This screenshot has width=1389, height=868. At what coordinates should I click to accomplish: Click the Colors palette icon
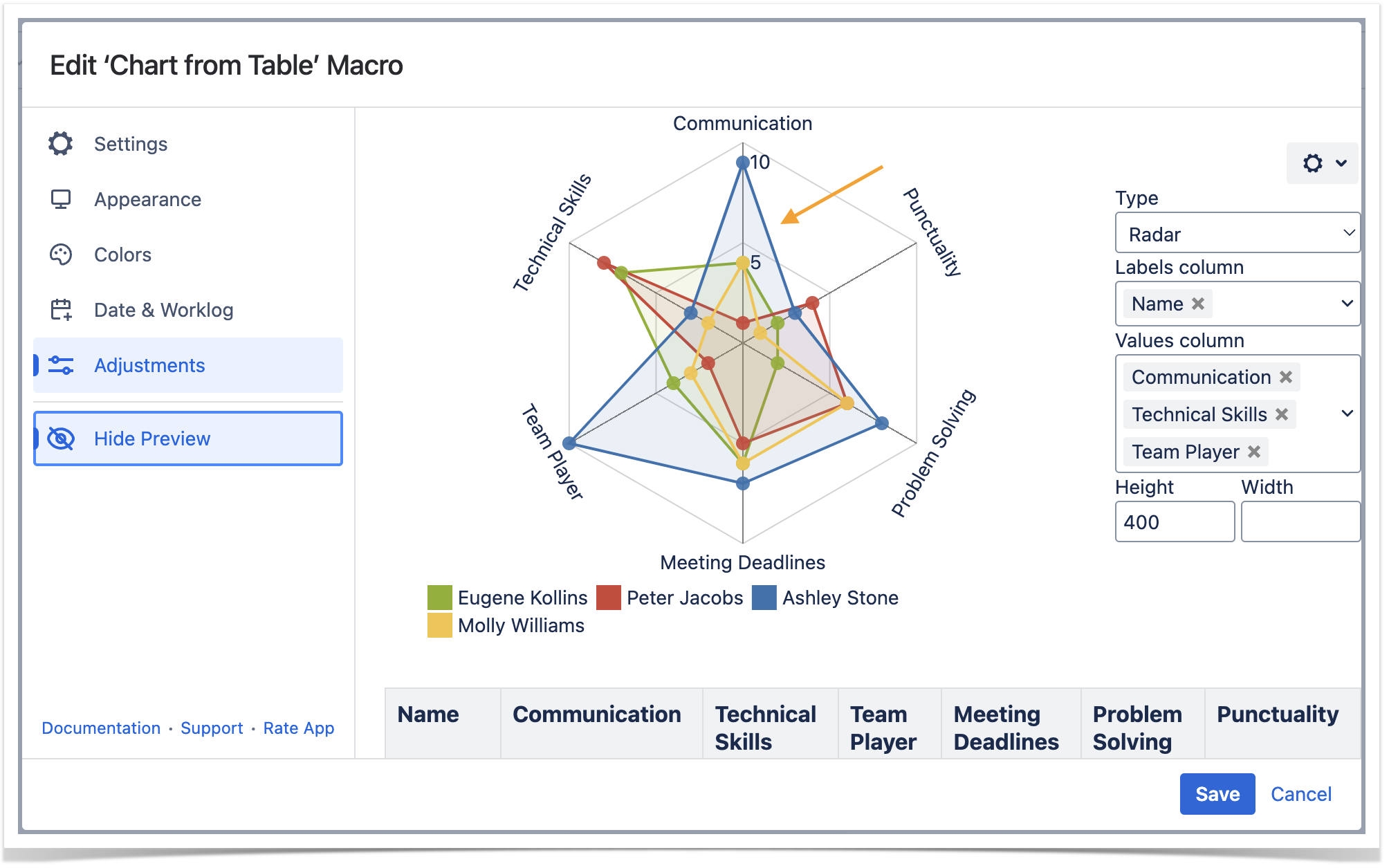click(x=61, y=255)
